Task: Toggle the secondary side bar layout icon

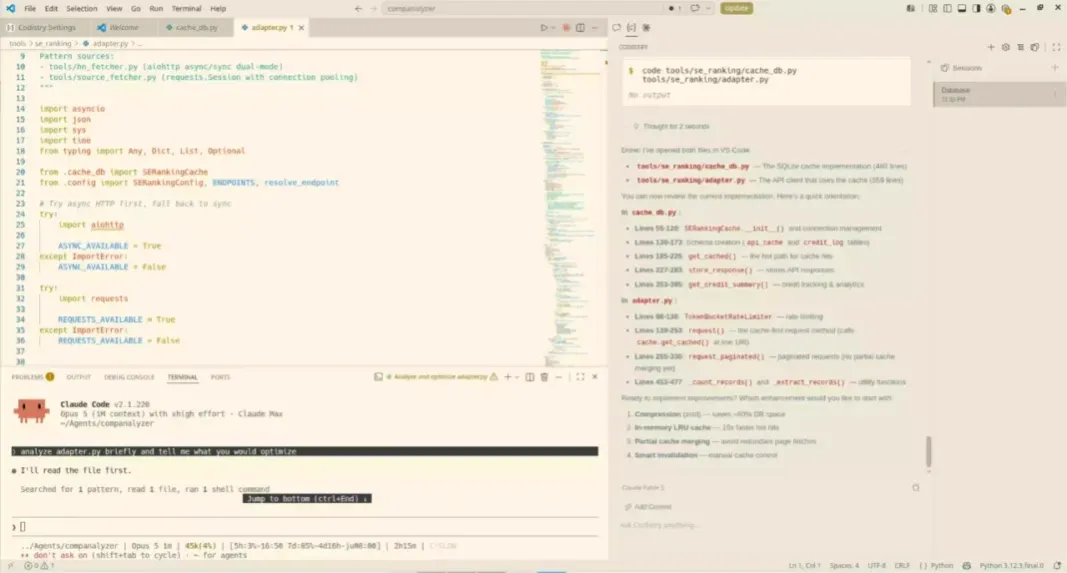Action: 976,9
